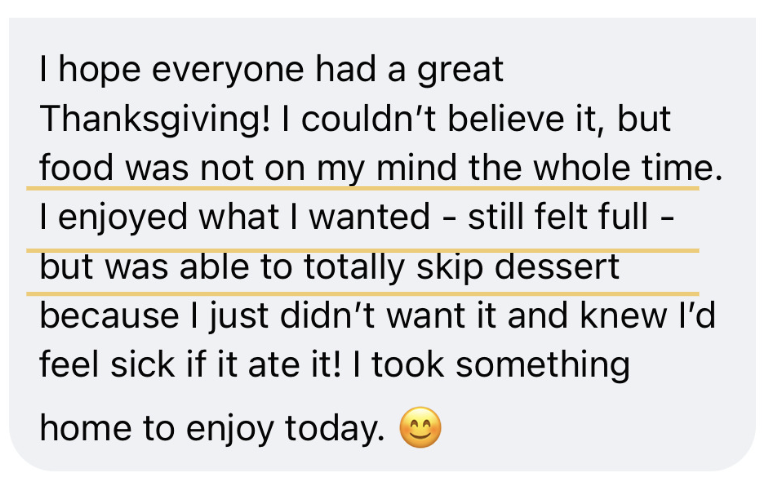Click the phrase "still felt full"
The height and width of the screenshot is (478, 774).
click(558, 217)
